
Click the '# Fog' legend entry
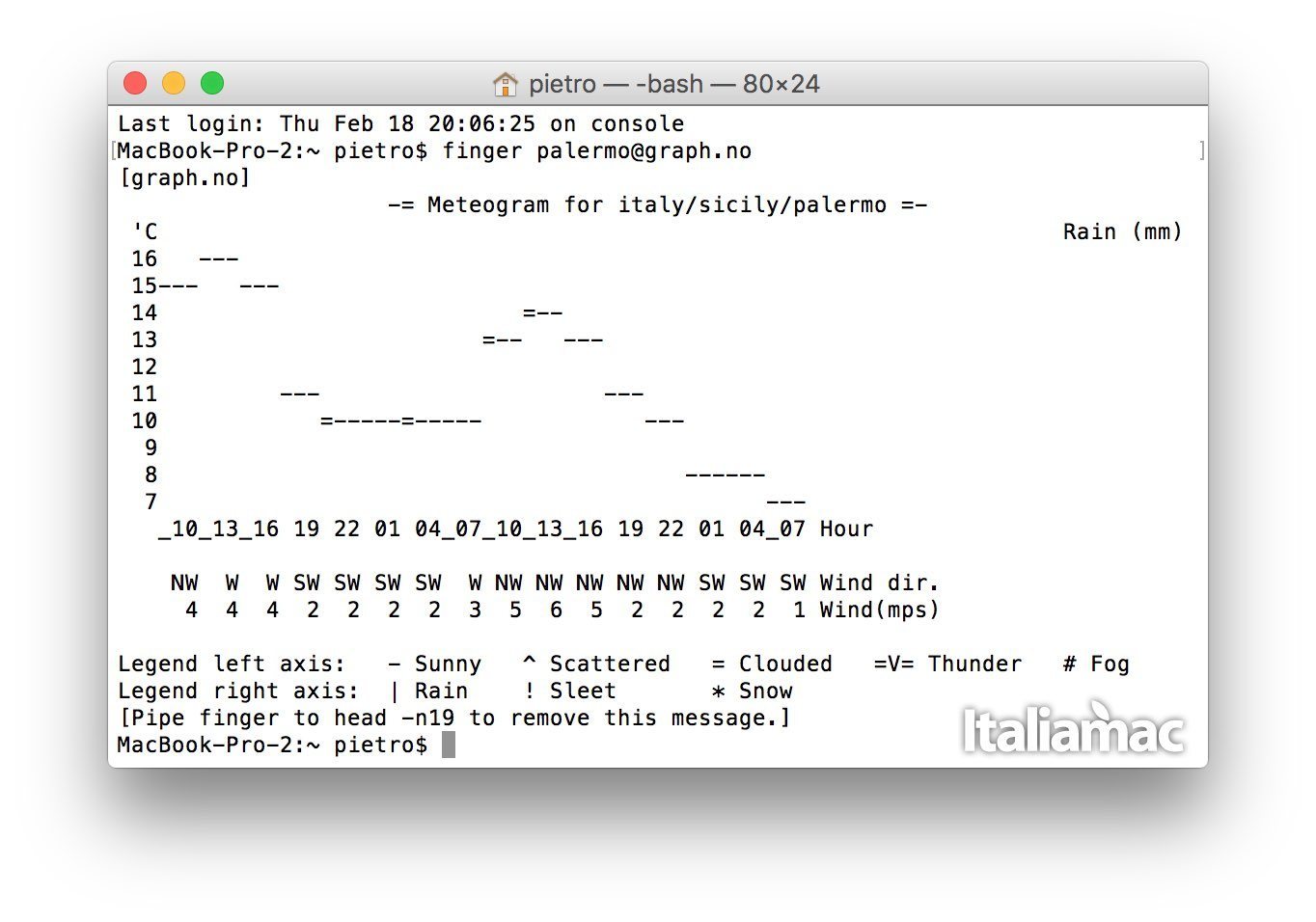point(1096,664)
